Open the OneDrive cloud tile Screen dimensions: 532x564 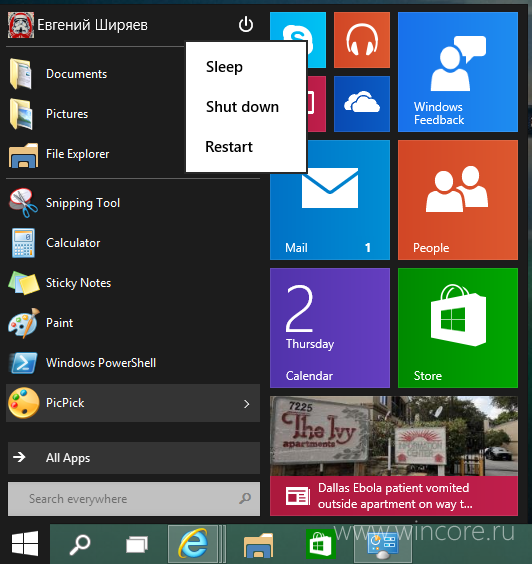[362, 104]
